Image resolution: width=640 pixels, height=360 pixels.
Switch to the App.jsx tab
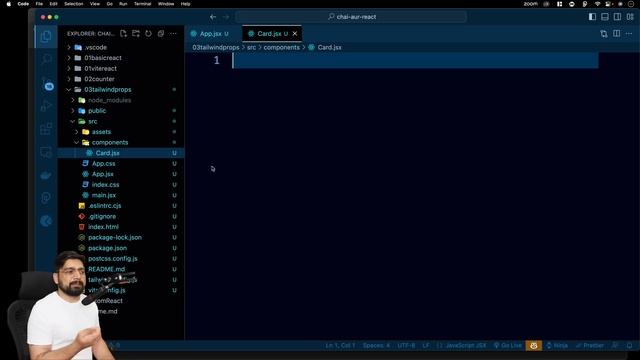tap(210, 33)
